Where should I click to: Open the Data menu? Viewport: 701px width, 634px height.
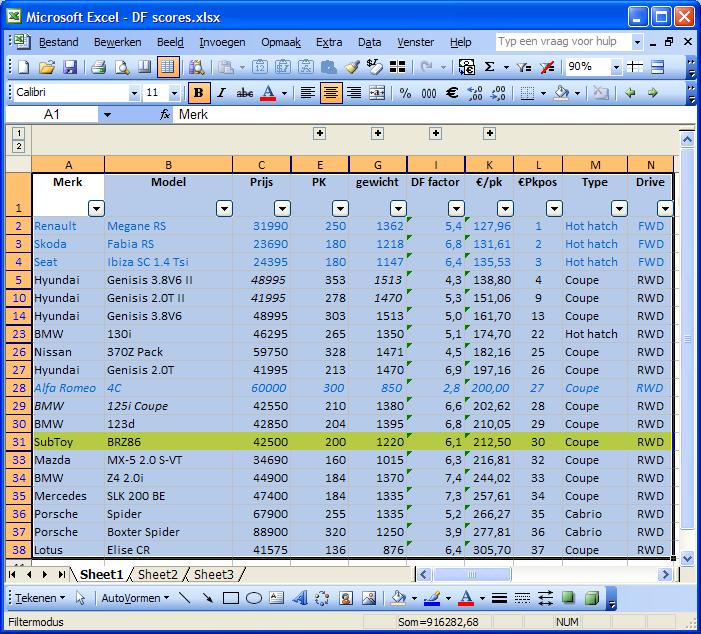click(370, 42)
